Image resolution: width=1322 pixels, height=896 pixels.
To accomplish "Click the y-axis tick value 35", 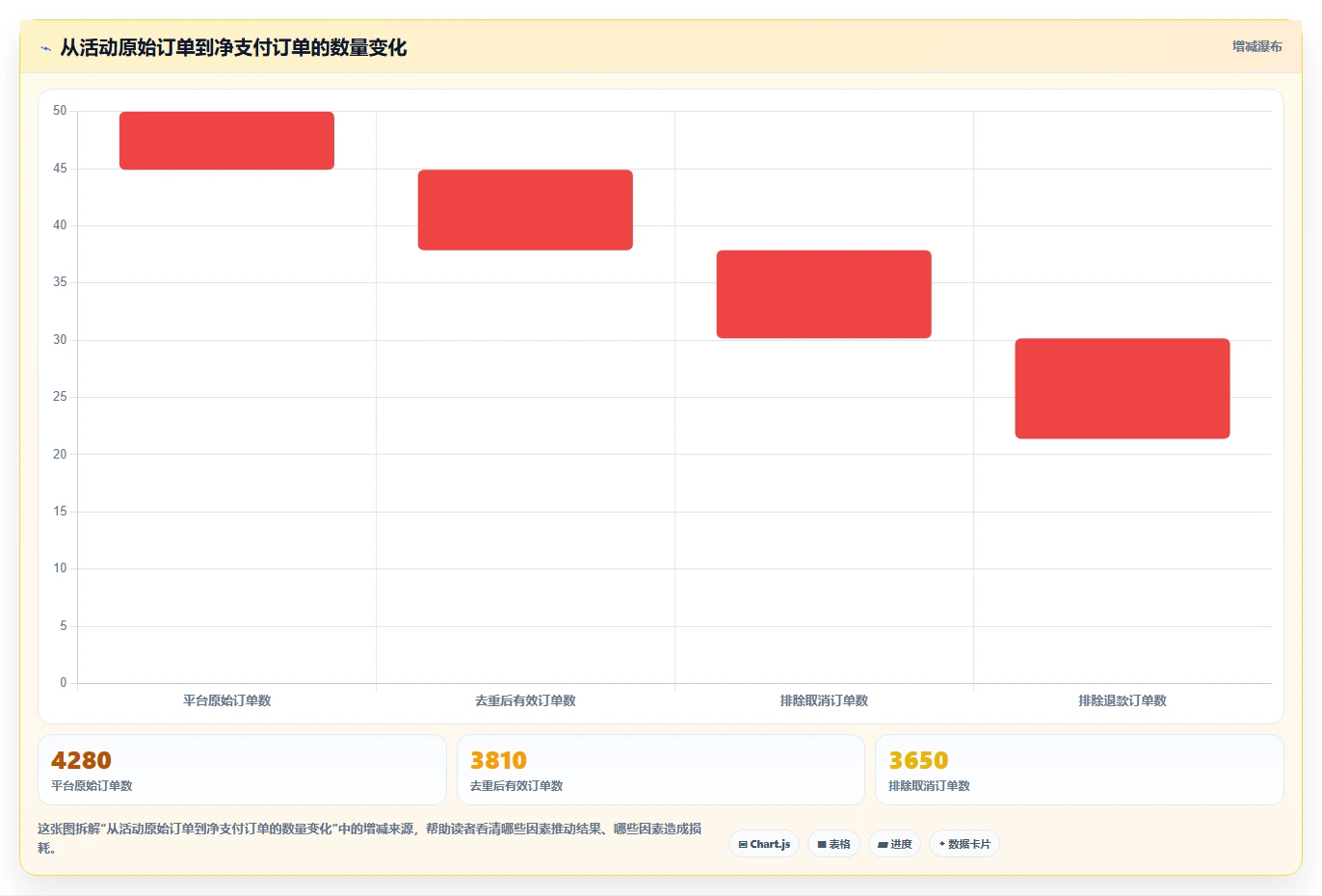I will click(x=60, y=282).
